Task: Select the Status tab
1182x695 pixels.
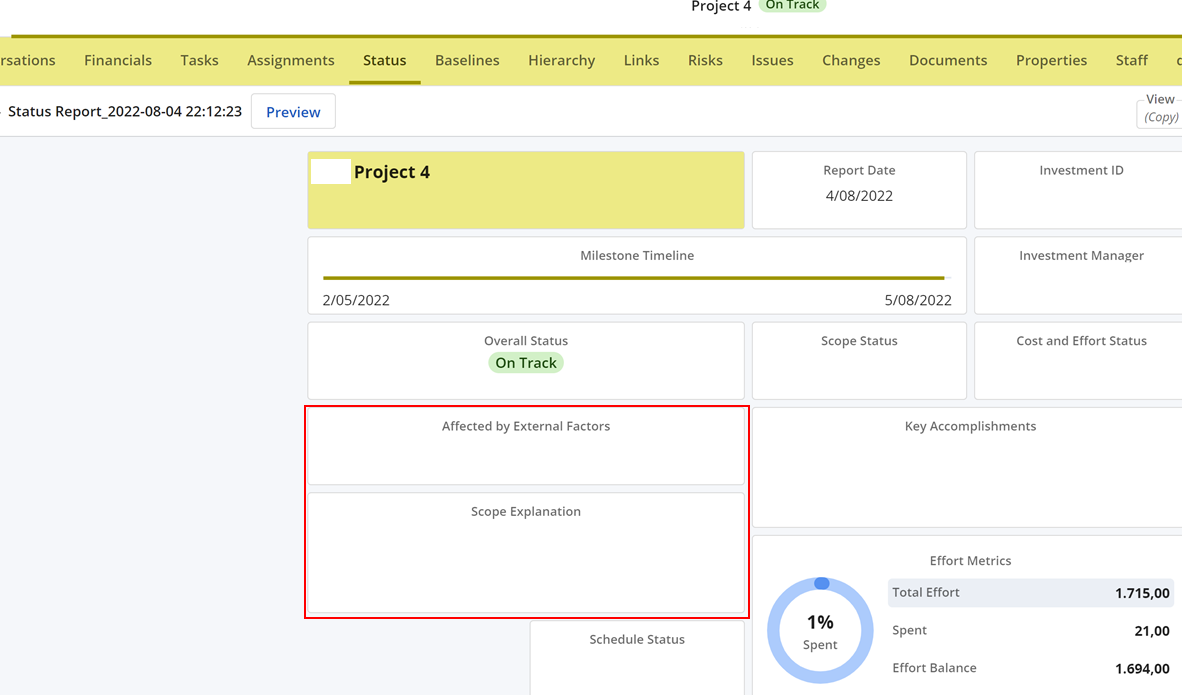Action: (384, 60)
